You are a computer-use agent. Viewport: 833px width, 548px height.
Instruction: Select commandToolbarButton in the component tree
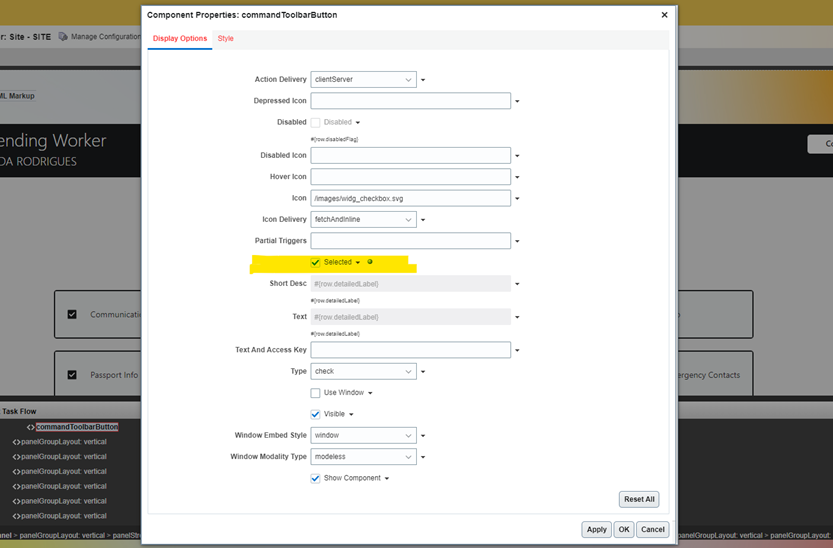click(77, 427)
